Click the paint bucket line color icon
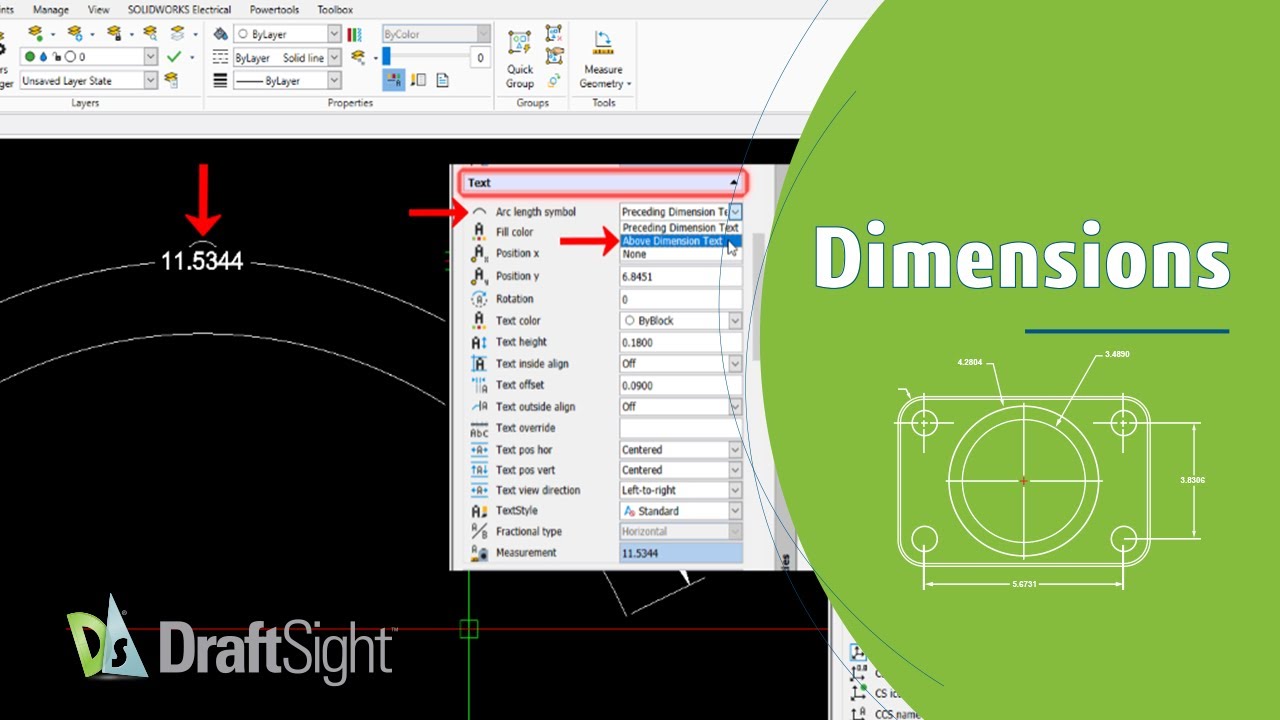 coord(221,34)
